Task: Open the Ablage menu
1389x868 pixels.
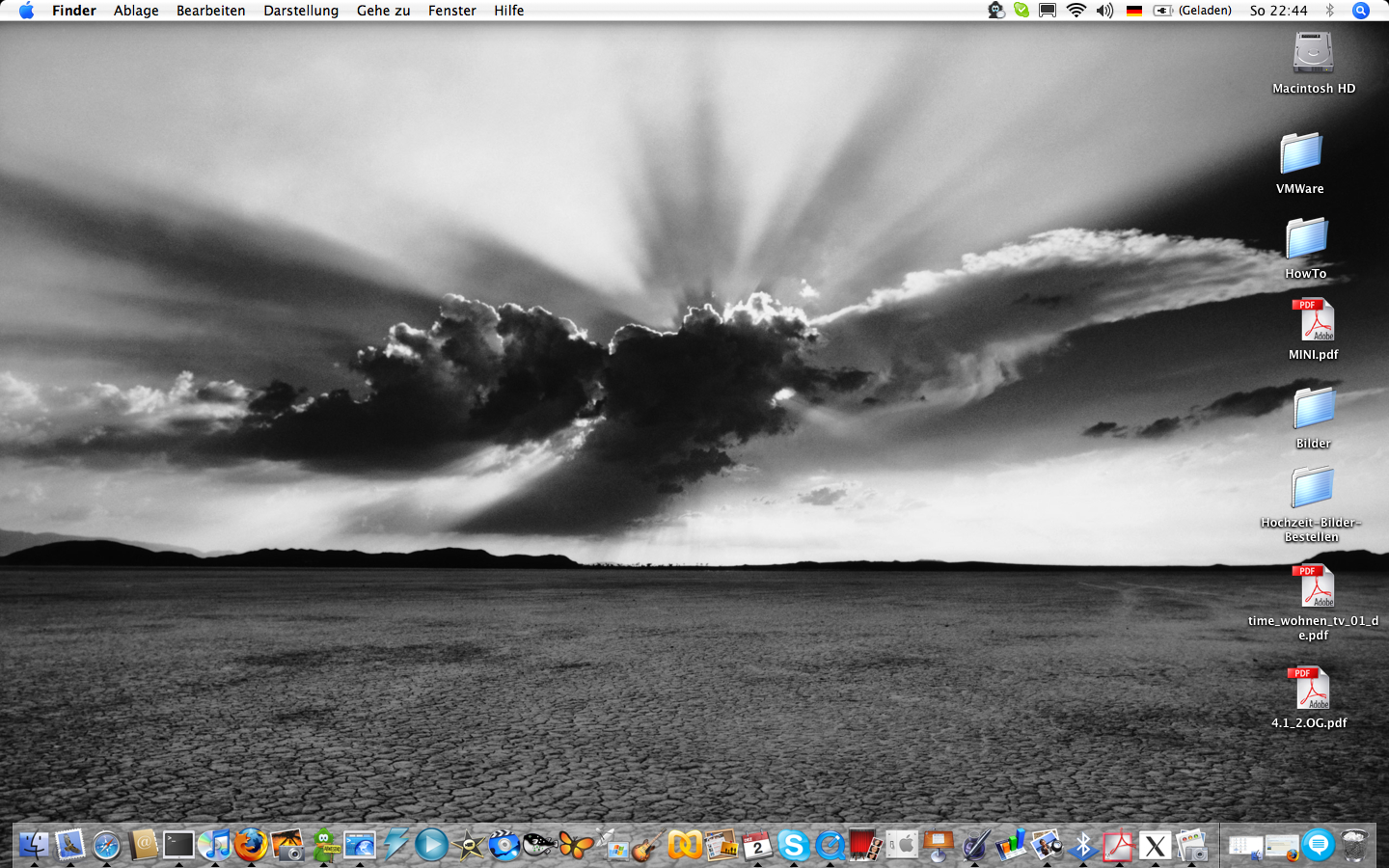Action: click(136, 11)
